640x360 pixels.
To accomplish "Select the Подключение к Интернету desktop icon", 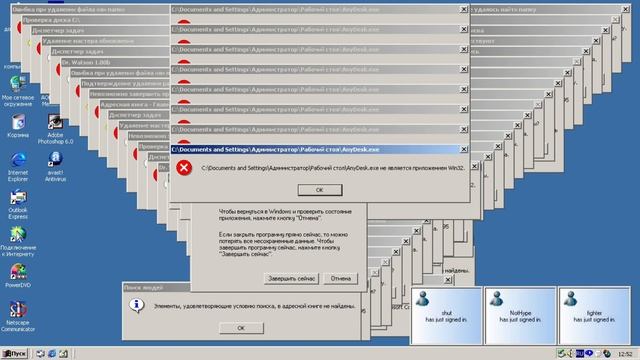I will tap(18, 242).
